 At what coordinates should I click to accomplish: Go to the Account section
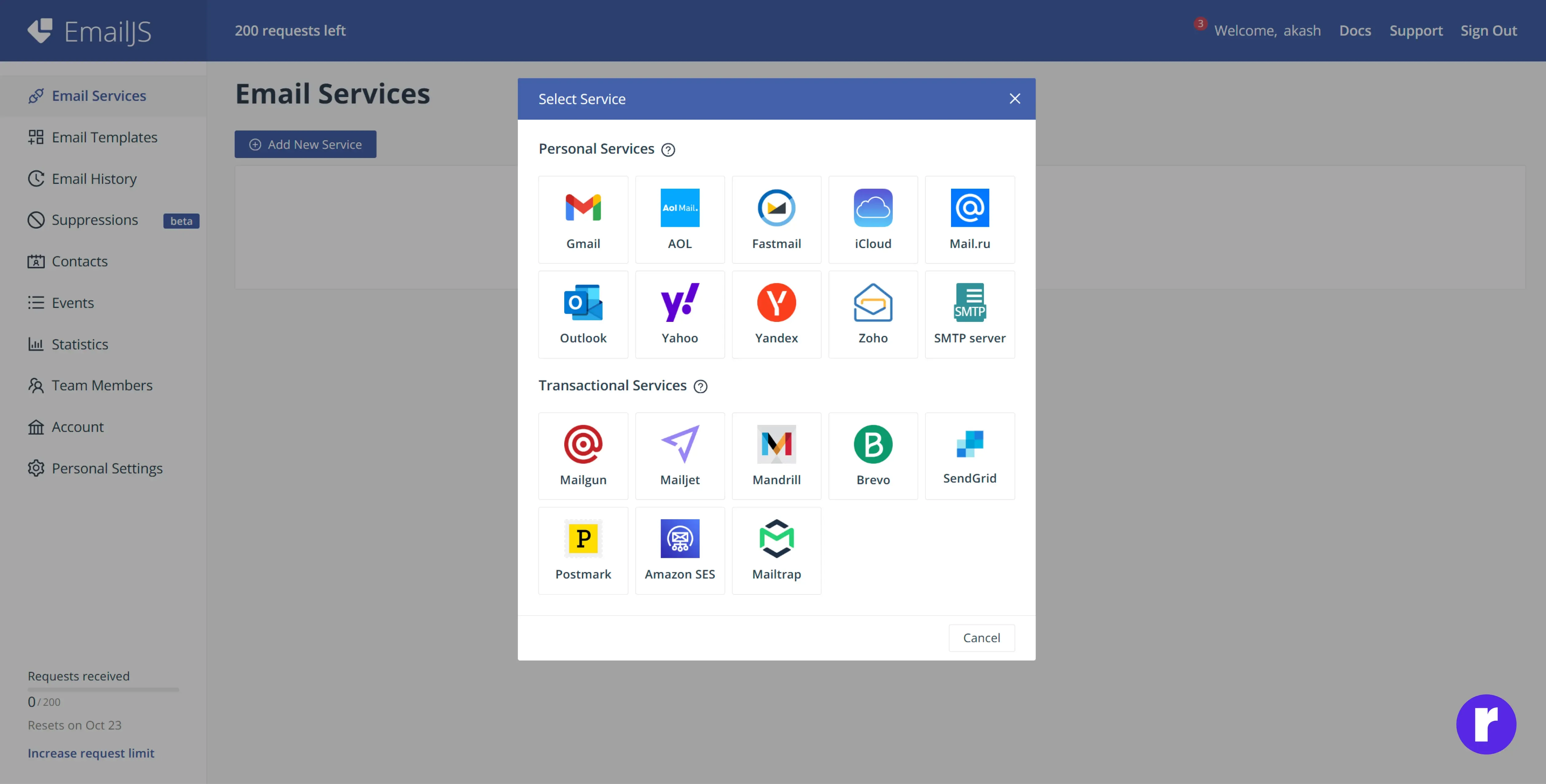coord(103,427)
